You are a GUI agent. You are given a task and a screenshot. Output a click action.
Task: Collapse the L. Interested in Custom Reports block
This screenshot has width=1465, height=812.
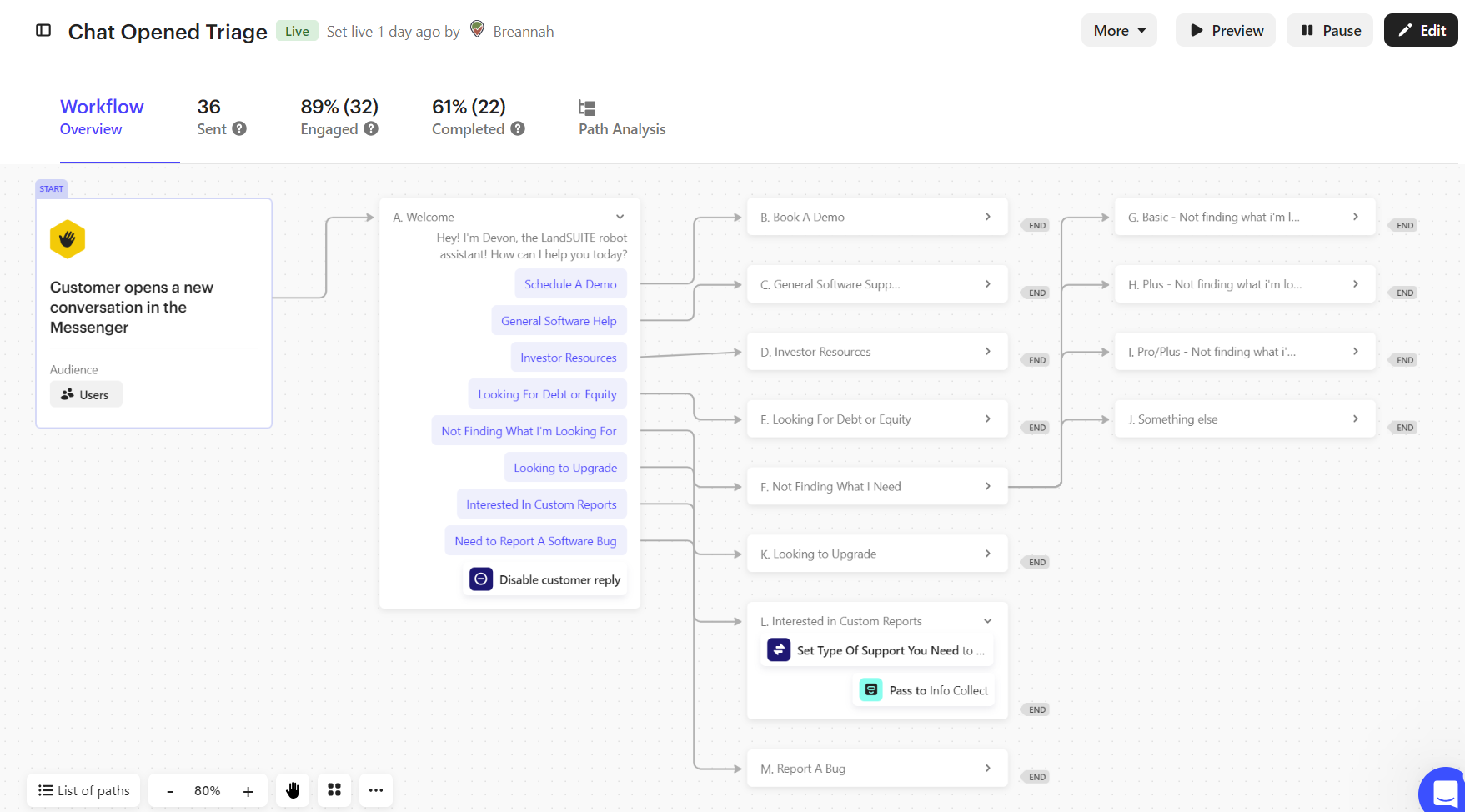pos(987,621)
